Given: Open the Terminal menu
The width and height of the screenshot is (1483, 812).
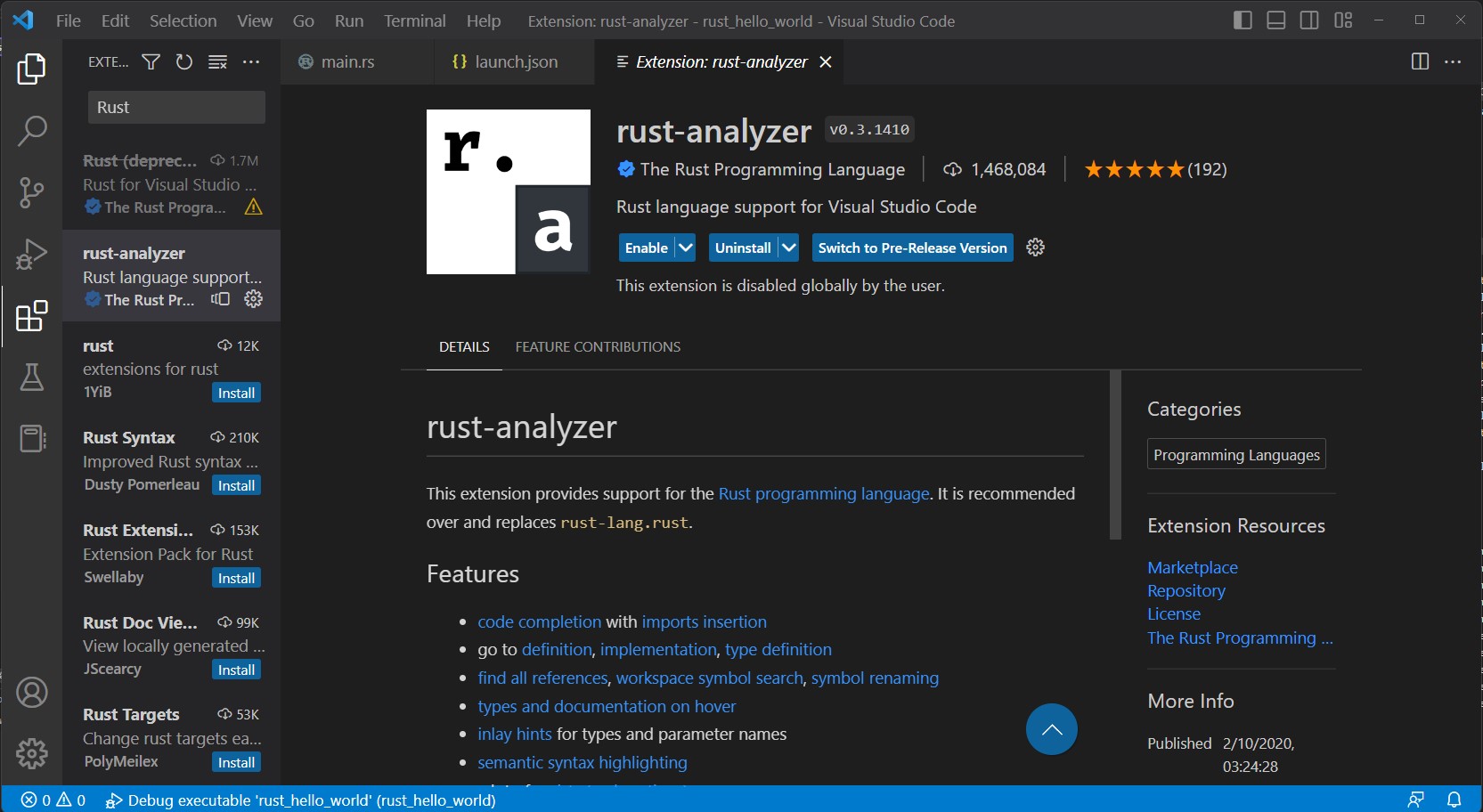Looking at the screenshot, I should (414, 20).
